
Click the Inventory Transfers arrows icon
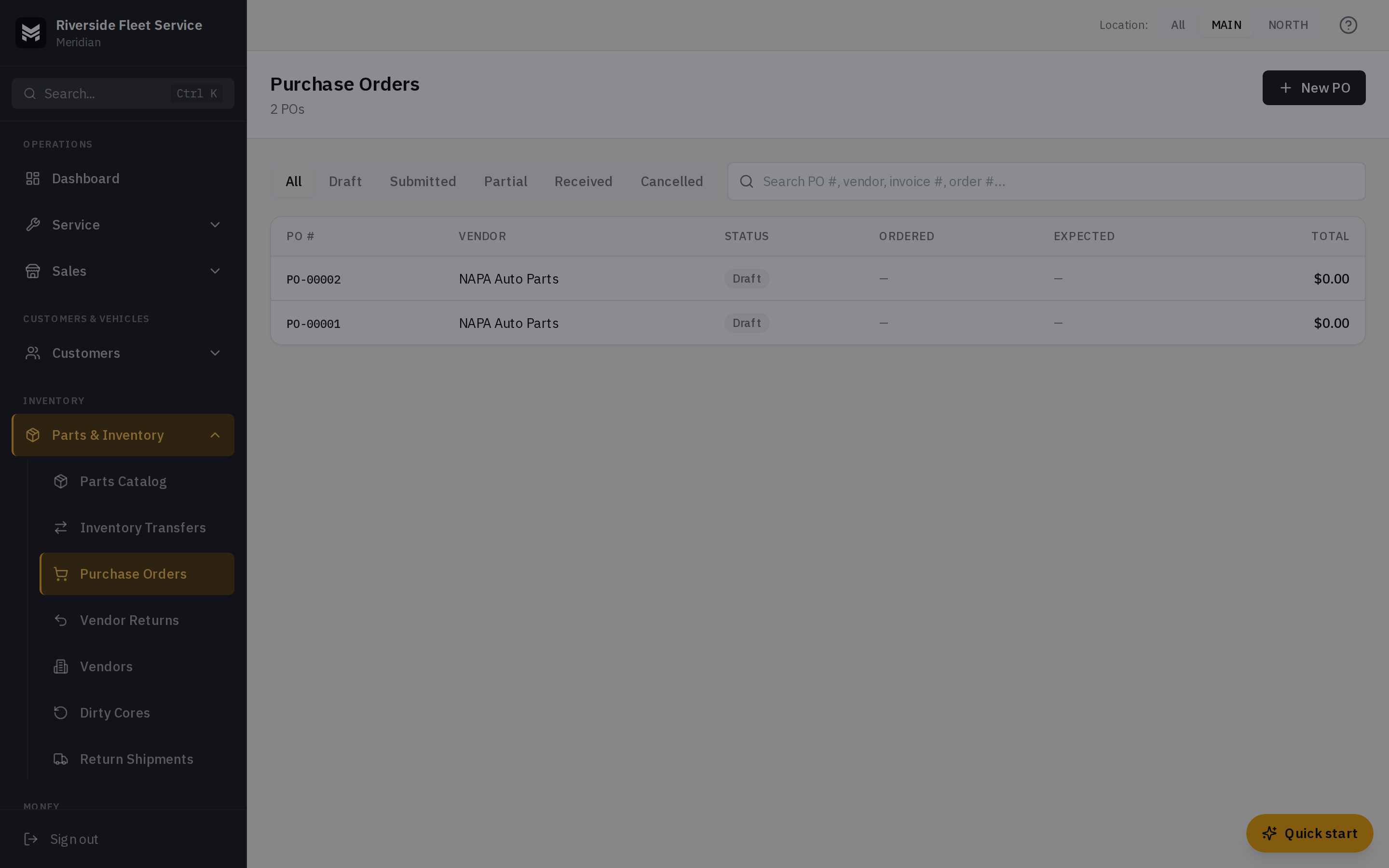coord(61,528)
